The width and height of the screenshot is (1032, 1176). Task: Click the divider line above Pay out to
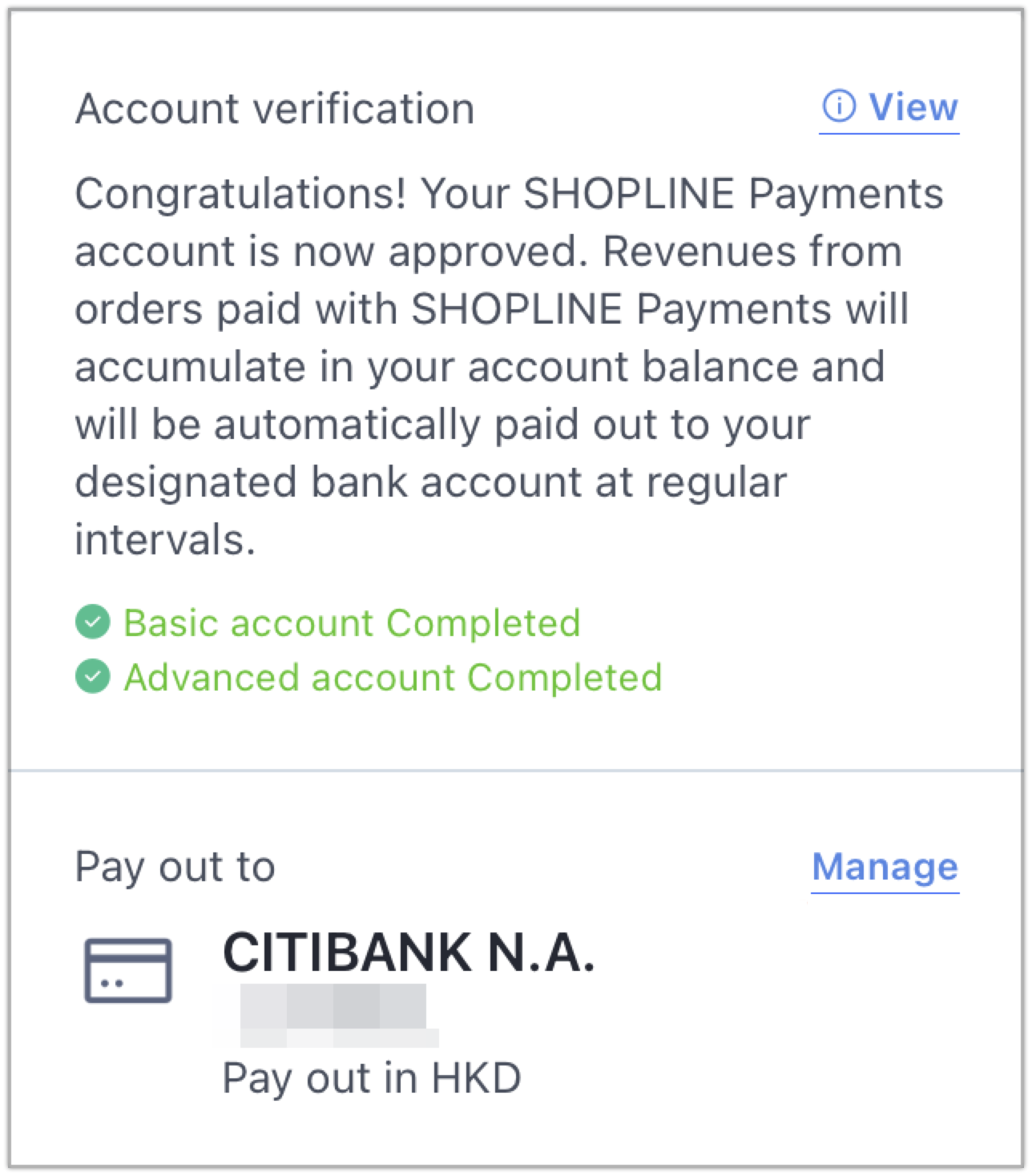(516, 771)
